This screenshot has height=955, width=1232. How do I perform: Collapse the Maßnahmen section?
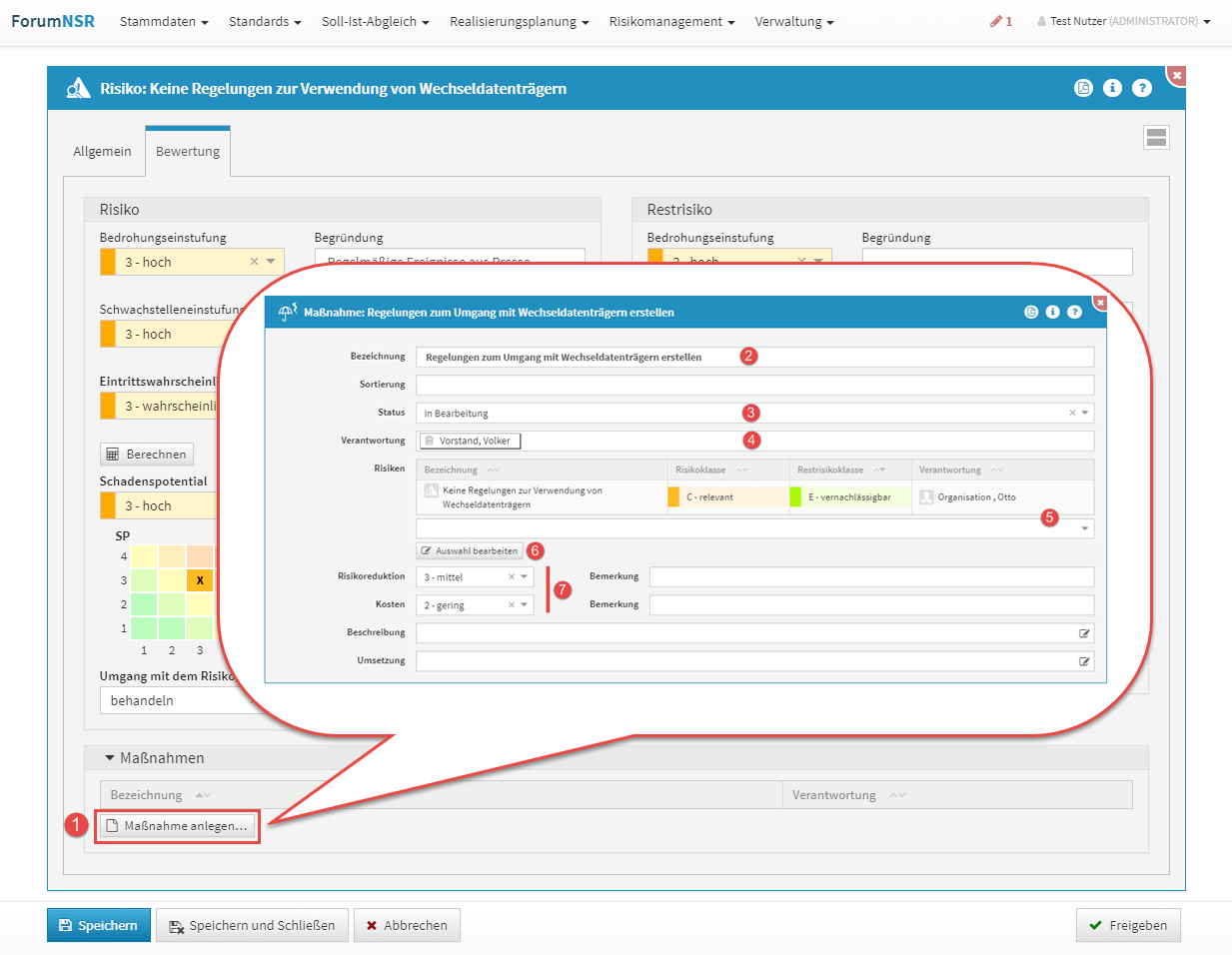[x=110, y=758]
